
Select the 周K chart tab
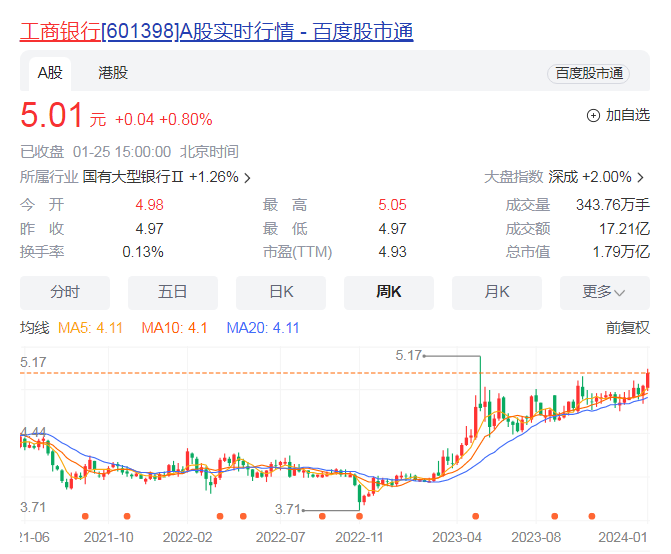[x=389, y=293]
